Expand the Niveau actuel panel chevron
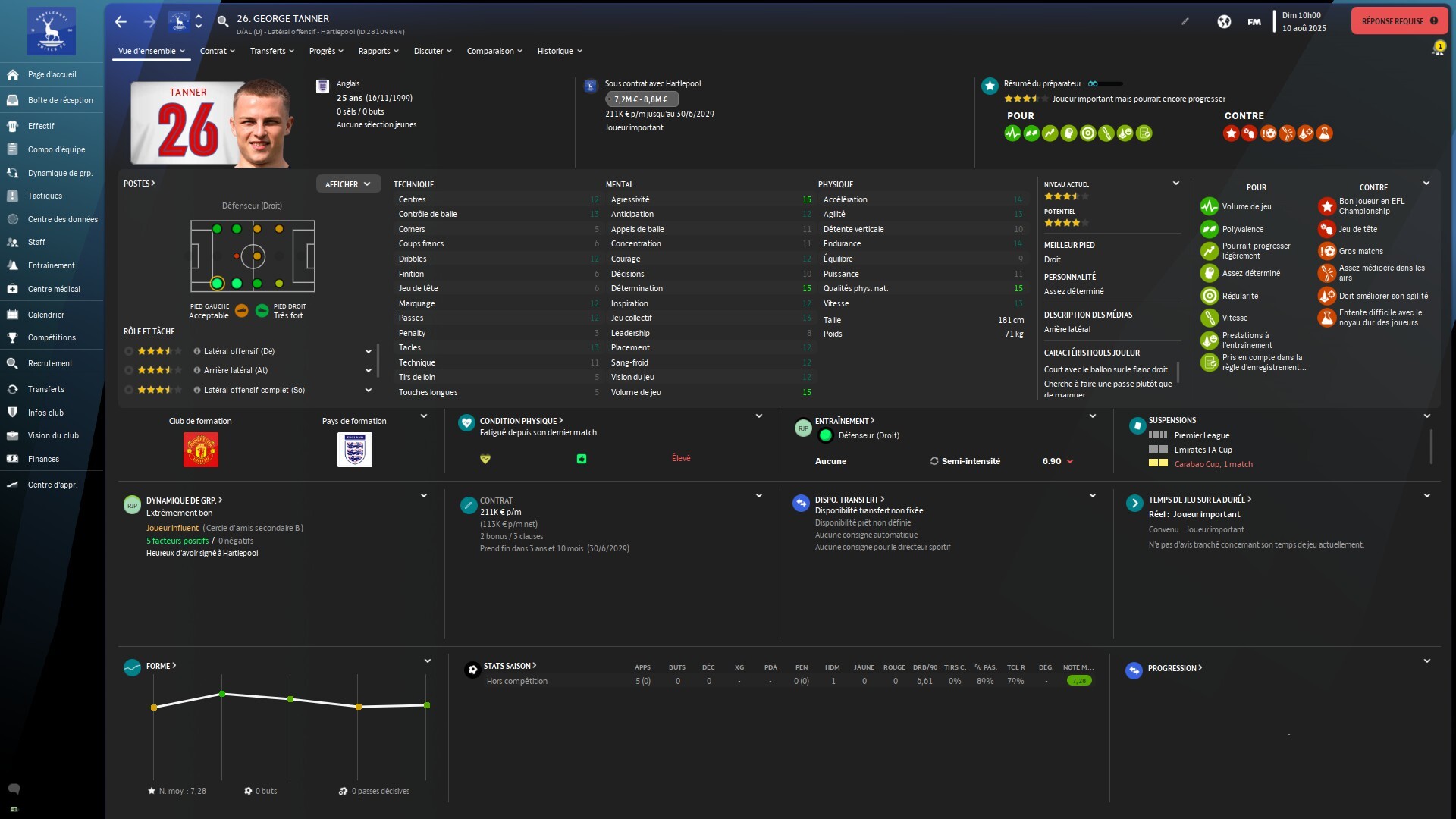1456x819 pixels. tap(1175, 184)
